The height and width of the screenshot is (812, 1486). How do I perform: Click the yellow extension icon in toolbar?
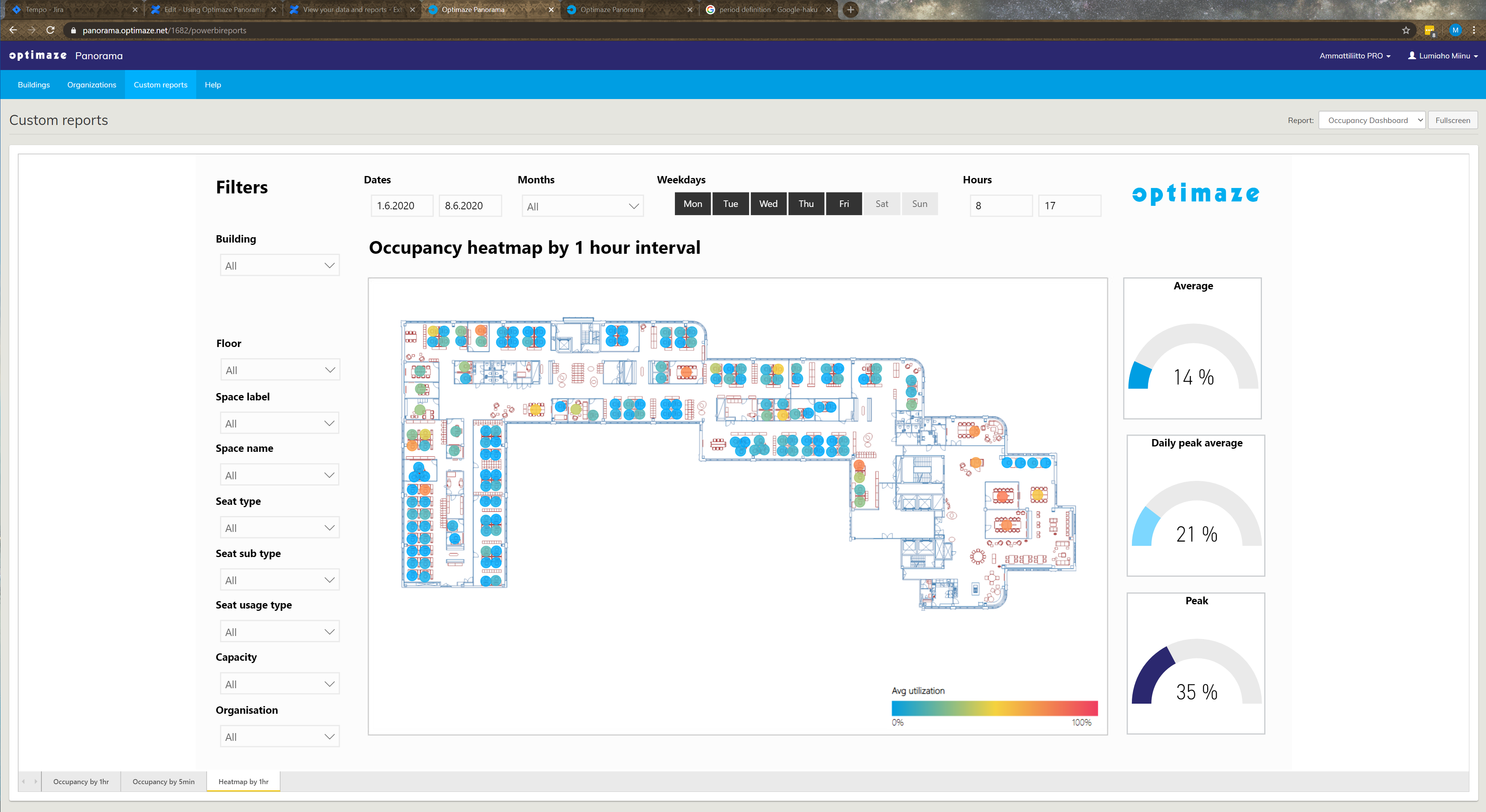pyautogui.click(x=1430, y=30)
